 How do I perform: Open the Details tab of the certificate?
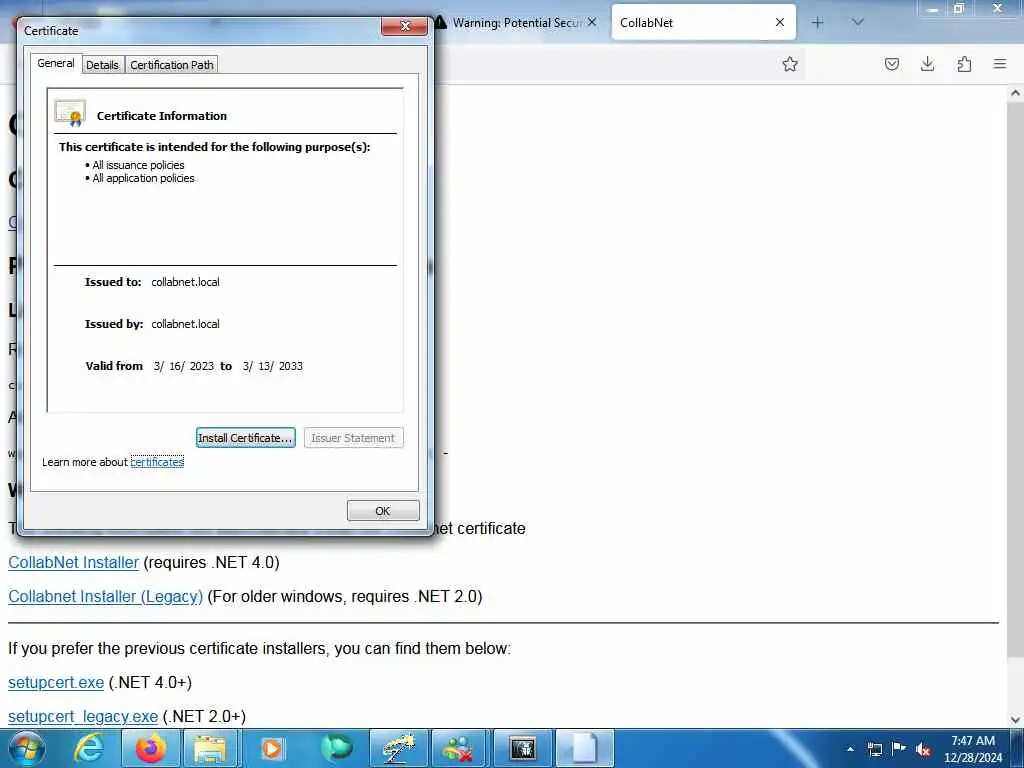[x=103, y=65]
